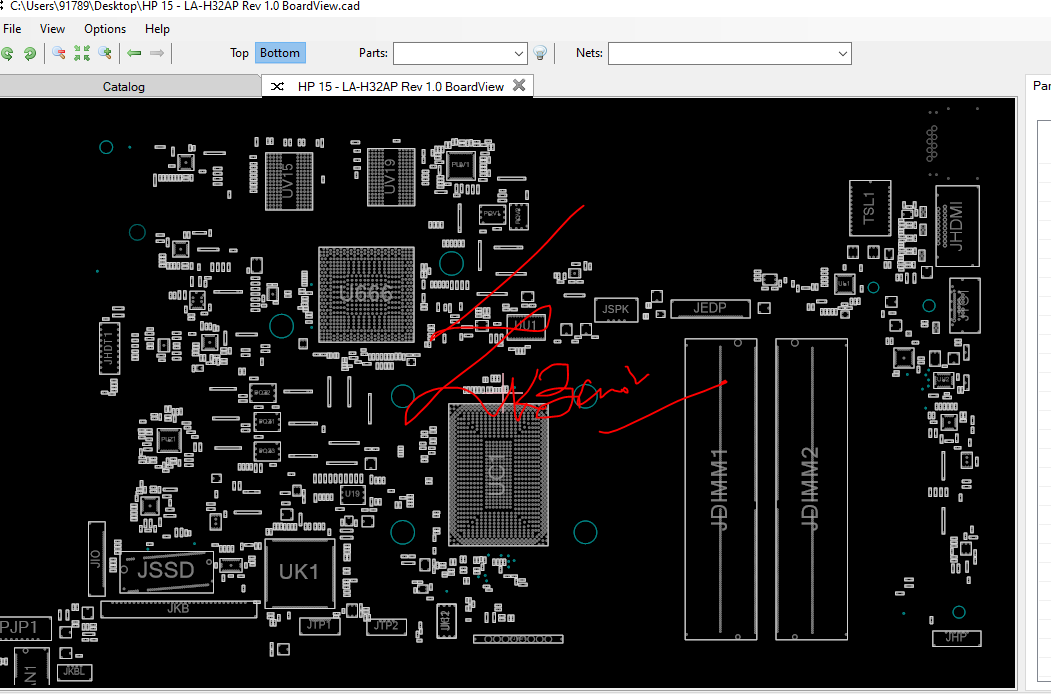This screenshot has height=694, width=1051.
Task: Select the JSSD connector
Action: pyautogui.click(x=166, y=571)
